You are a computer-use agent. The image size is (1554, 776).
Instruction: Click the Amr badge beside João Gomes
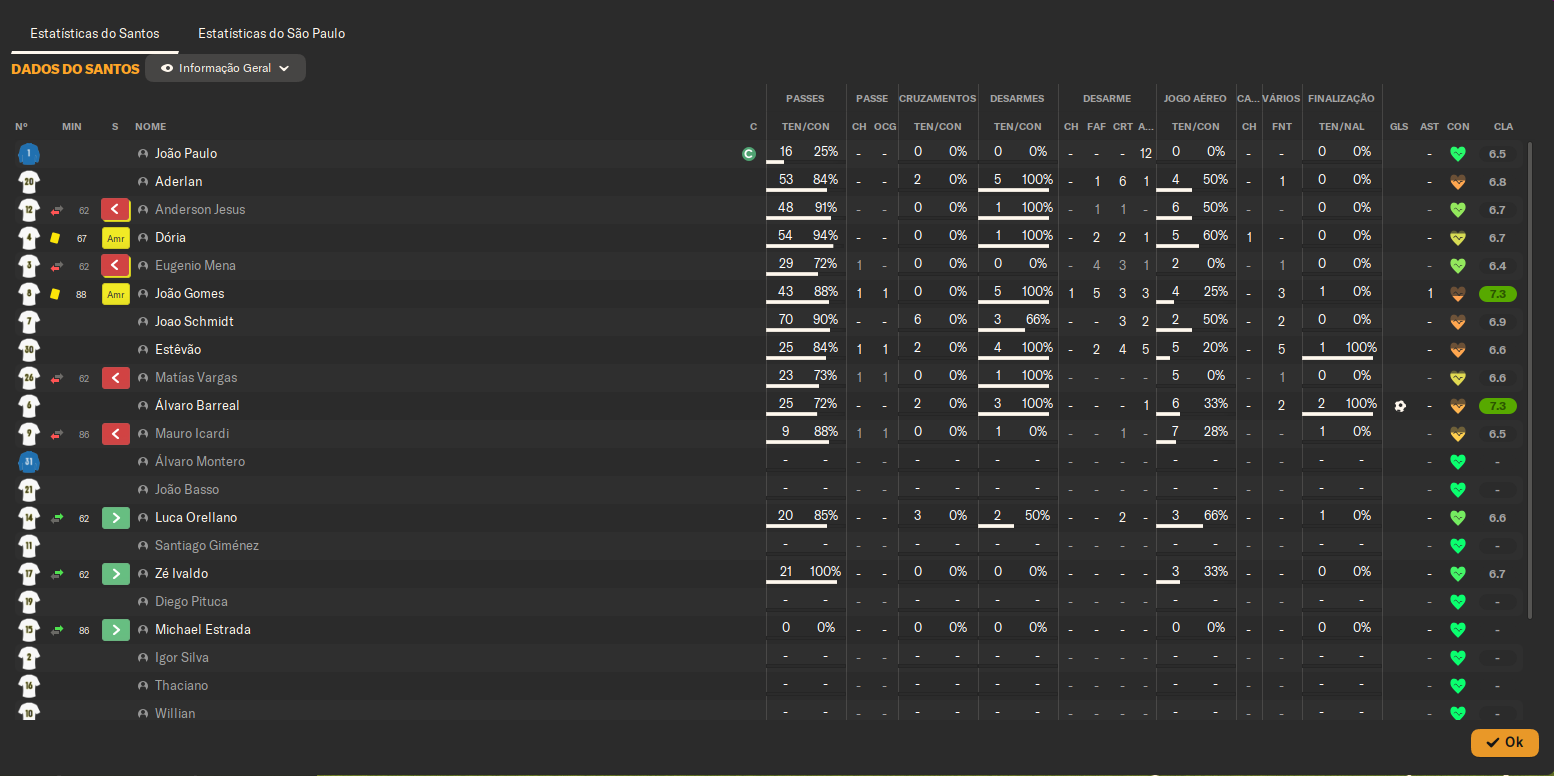point(116,294)
